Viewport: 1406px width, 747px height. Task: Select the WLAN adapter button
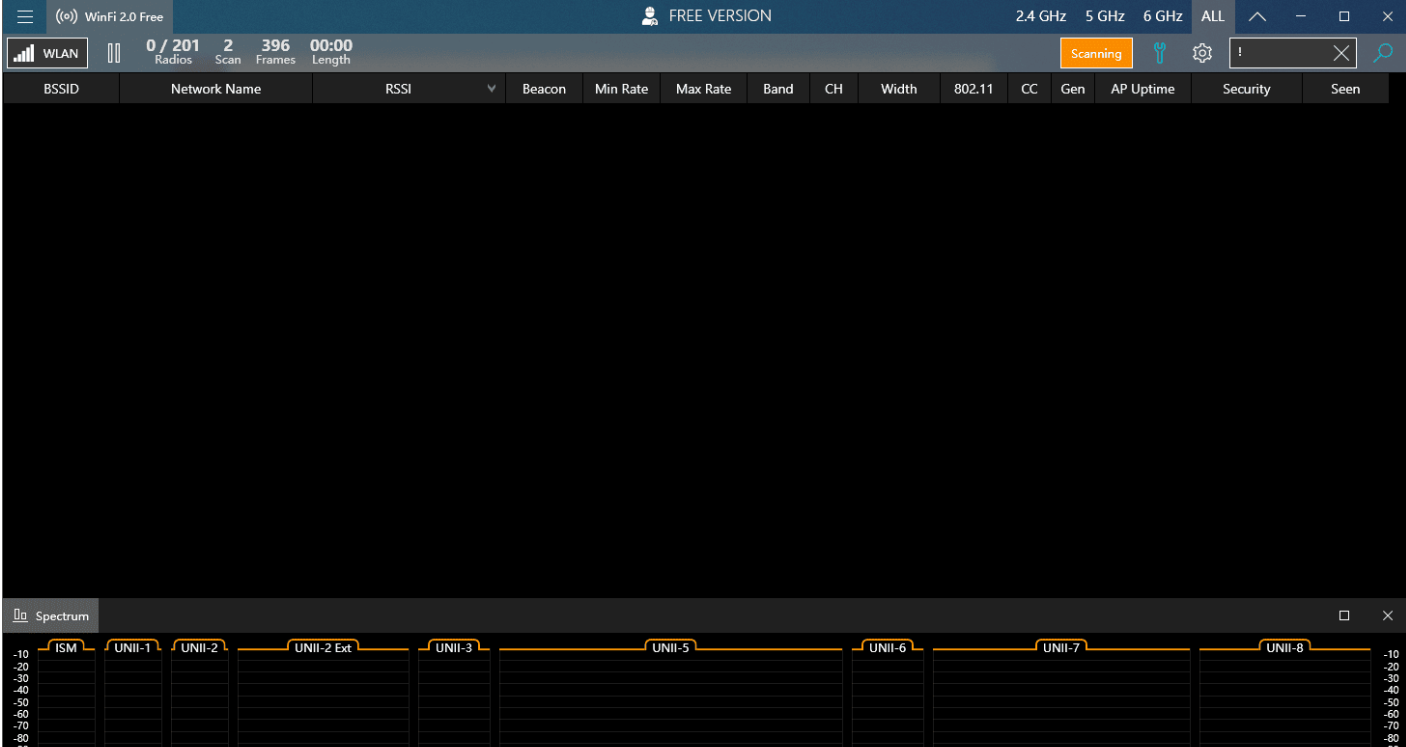tap(47, 54)
